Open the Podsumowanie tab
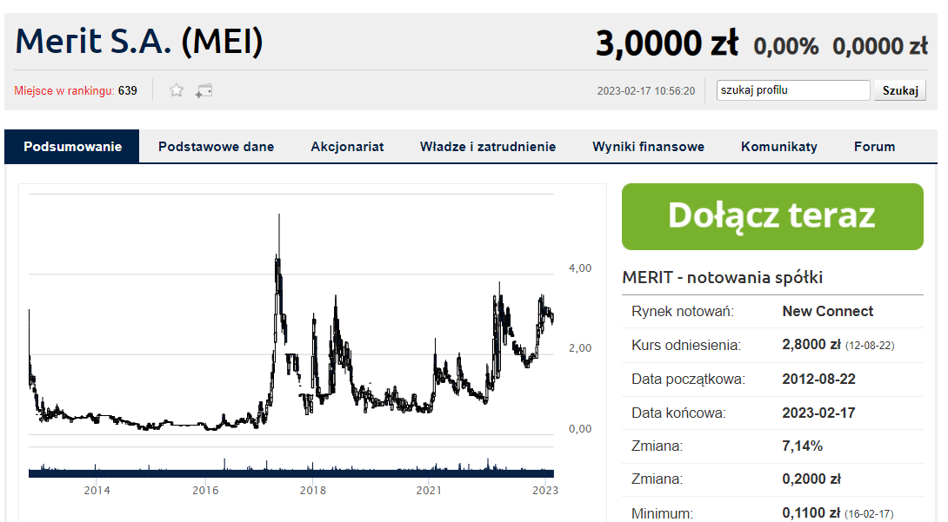Viewport: 948px width, 522px height. coord(72,146)
